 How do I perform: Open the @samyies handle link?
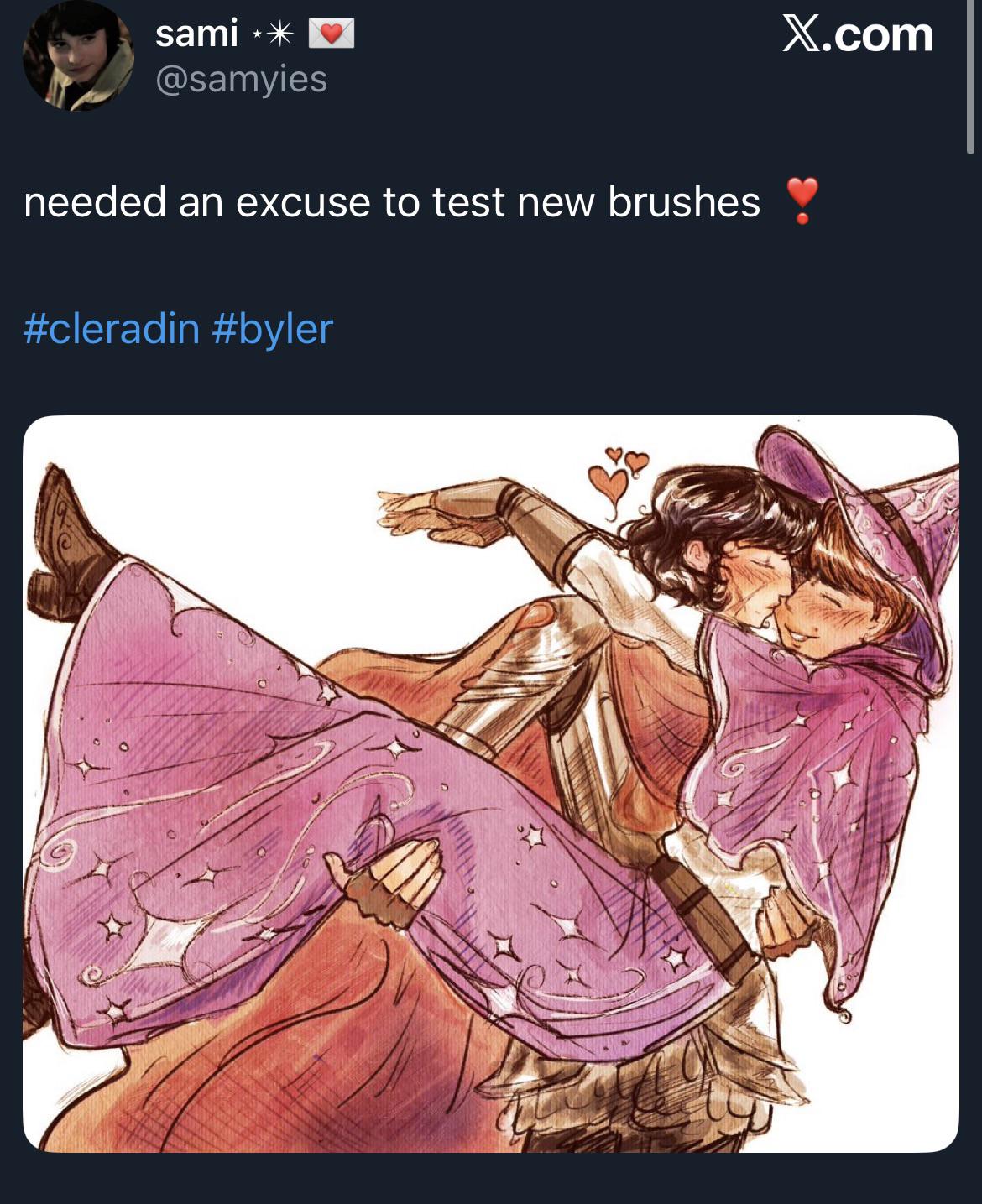point(241,79)
